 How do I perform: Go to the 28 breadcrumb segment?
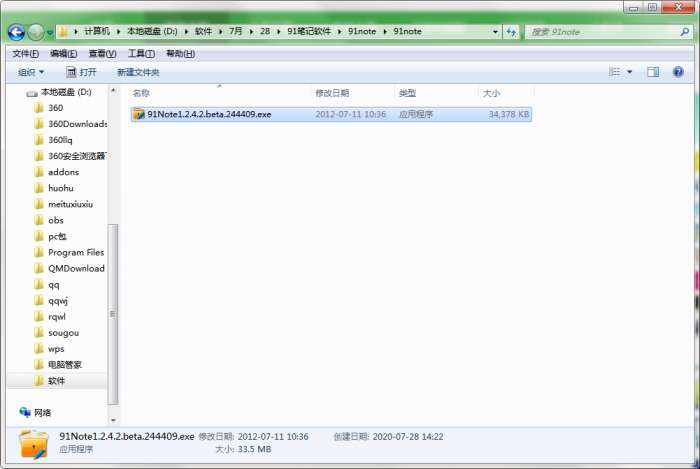click(x=265, y=31)
